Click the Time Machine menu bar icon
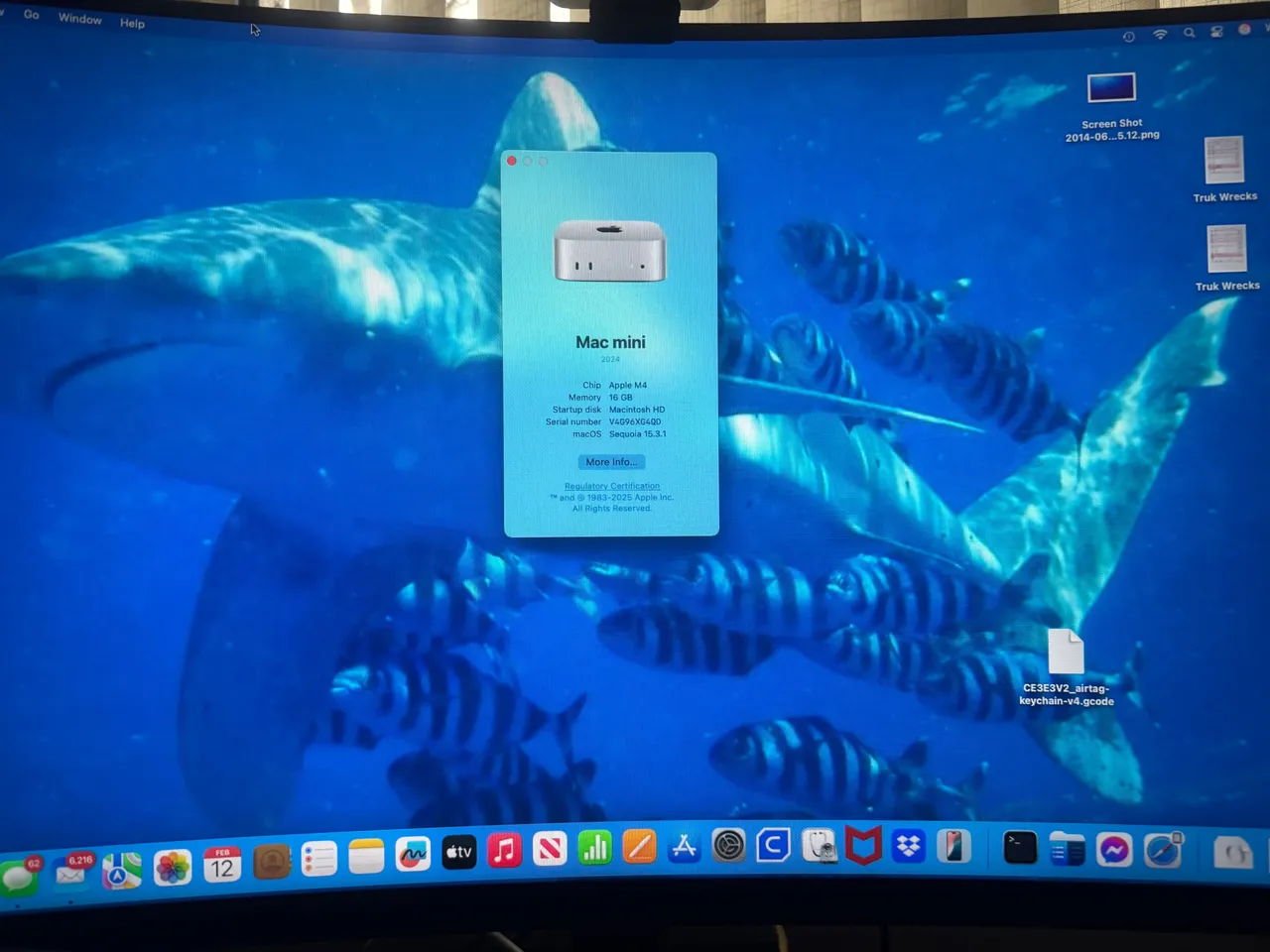 point(1129,36)
